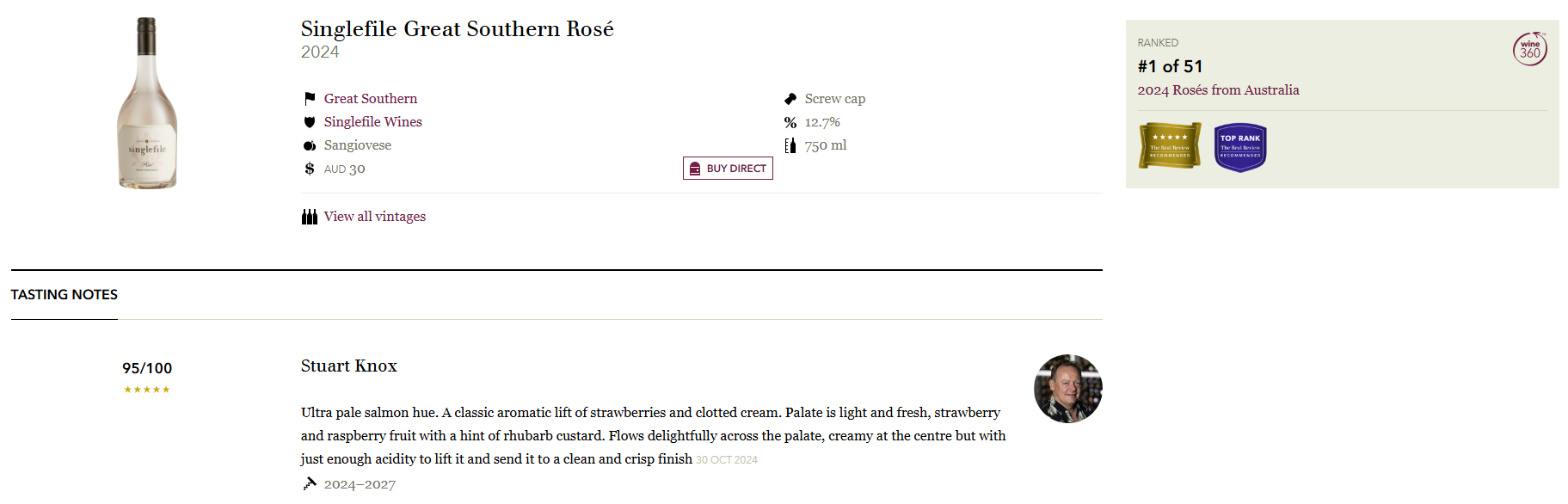Click the Singlefile Wines winery shield icon
The width and height of the screenshot is (1568, 504).
point(310,122)
